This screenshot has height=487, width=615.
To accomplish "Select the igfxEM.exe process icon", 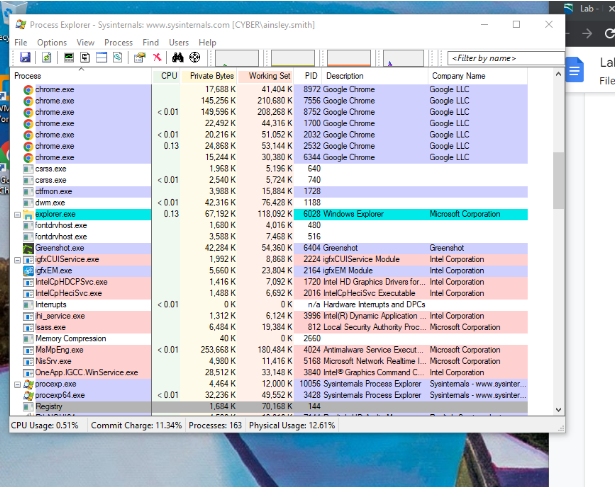I will click(x=28, y=271).
